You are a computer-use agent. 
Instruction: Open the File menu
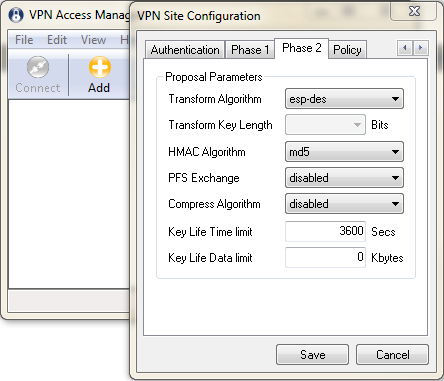tap(24, 40)
